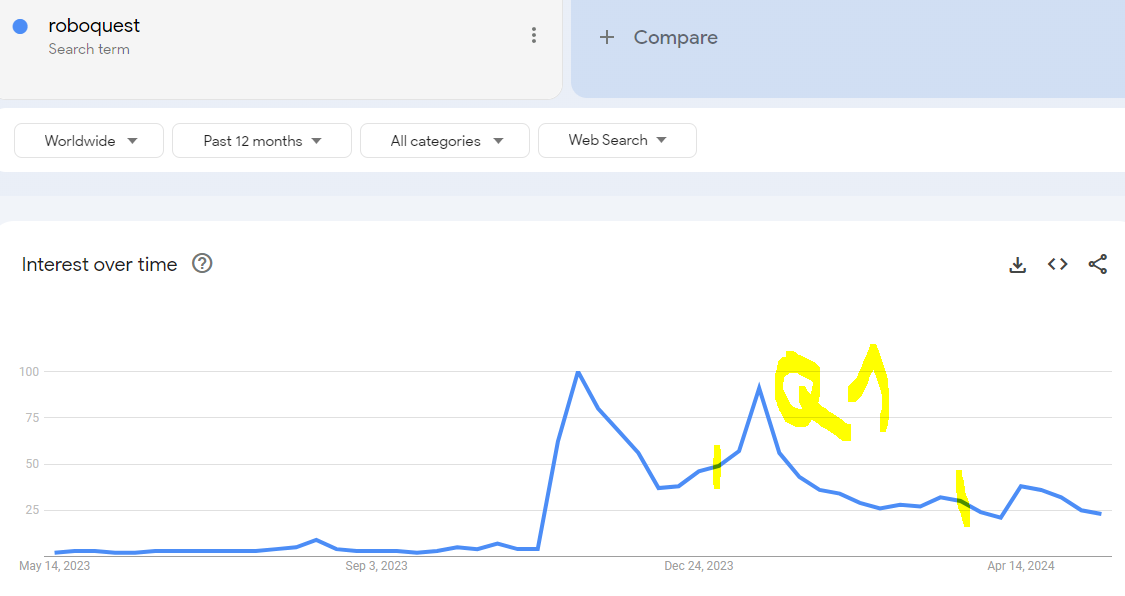Click the blue dot next to roboquest

click(20, 27)
